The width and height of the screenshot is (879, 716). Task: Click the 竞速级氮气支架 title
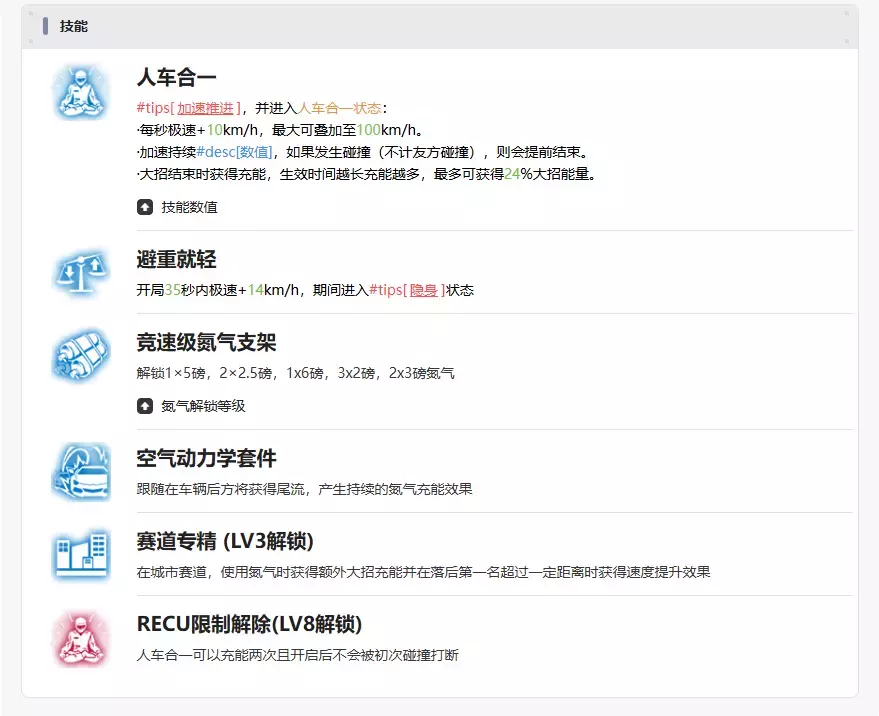[x=206, y=343]
